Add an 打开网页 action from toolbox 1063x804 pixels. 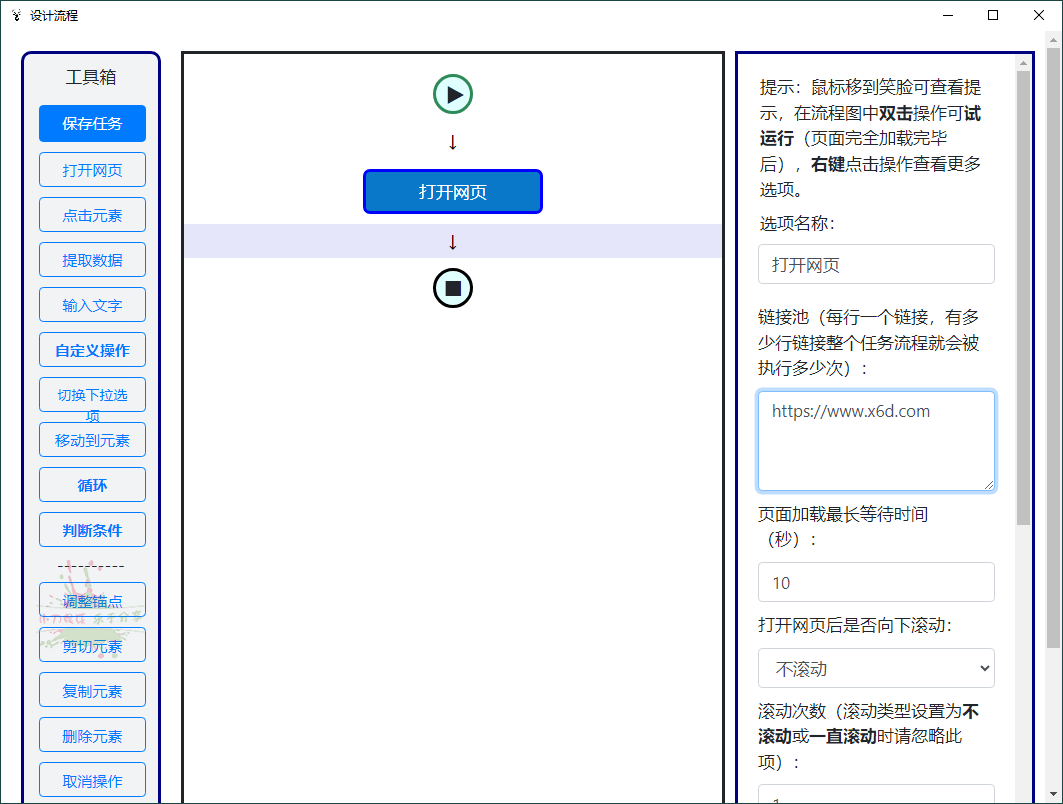[92, 170]
